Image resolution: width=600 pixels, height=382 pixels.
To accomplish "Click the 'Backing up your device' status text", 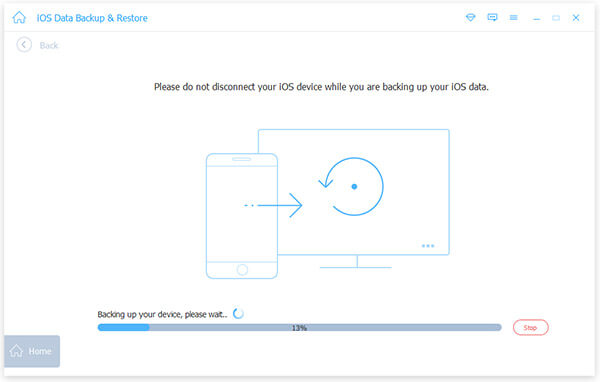I will (x=162, y=314).
